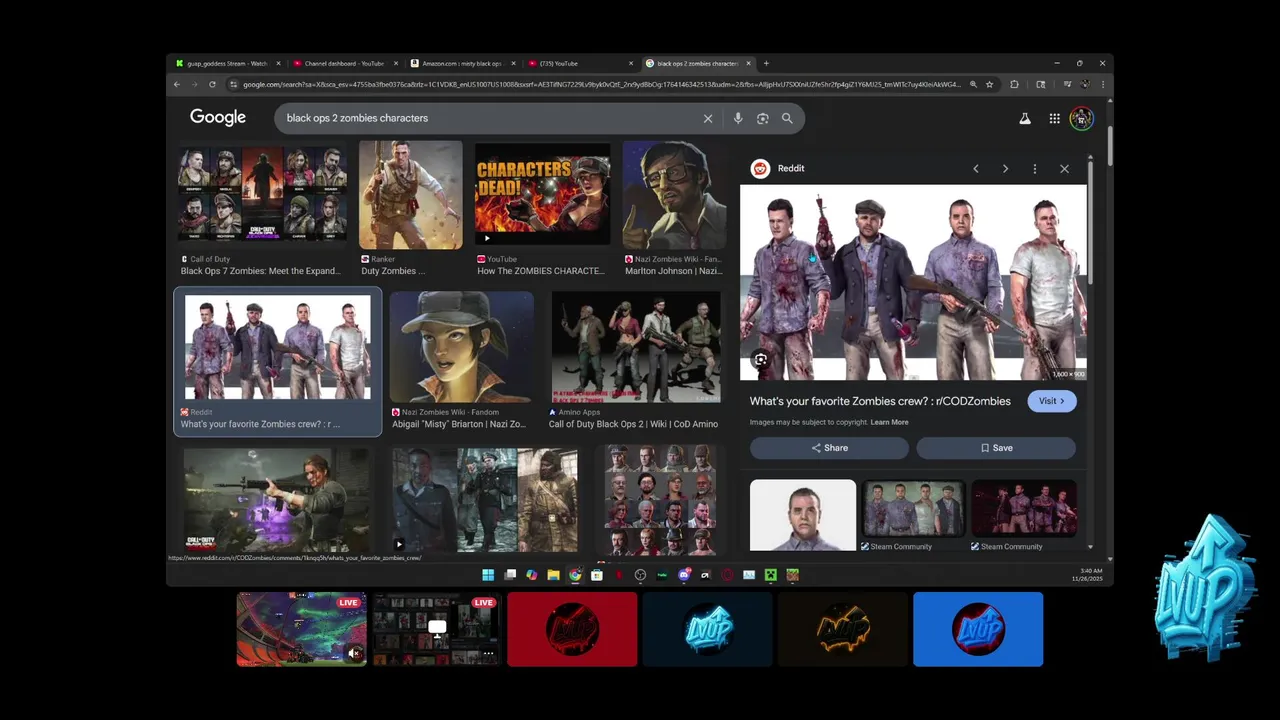1280x720 pixels.
Task: Open the Ranker Duty Zombies image result
Action: (411, 208)
